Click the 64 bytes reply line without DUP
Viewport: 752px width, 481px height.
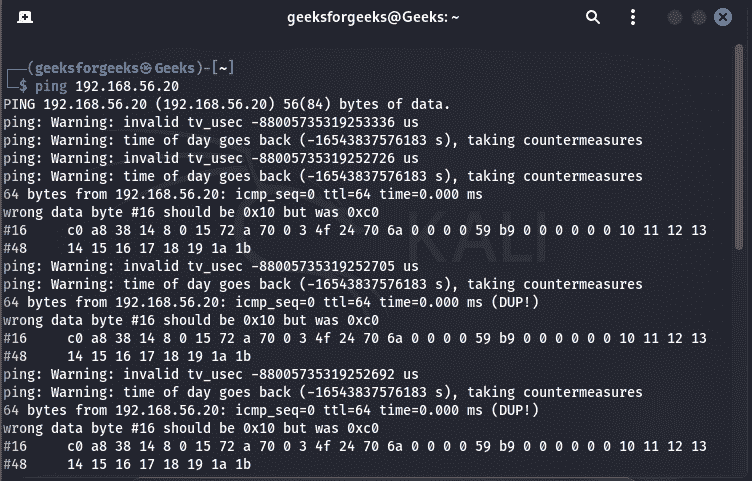[243, 194]
